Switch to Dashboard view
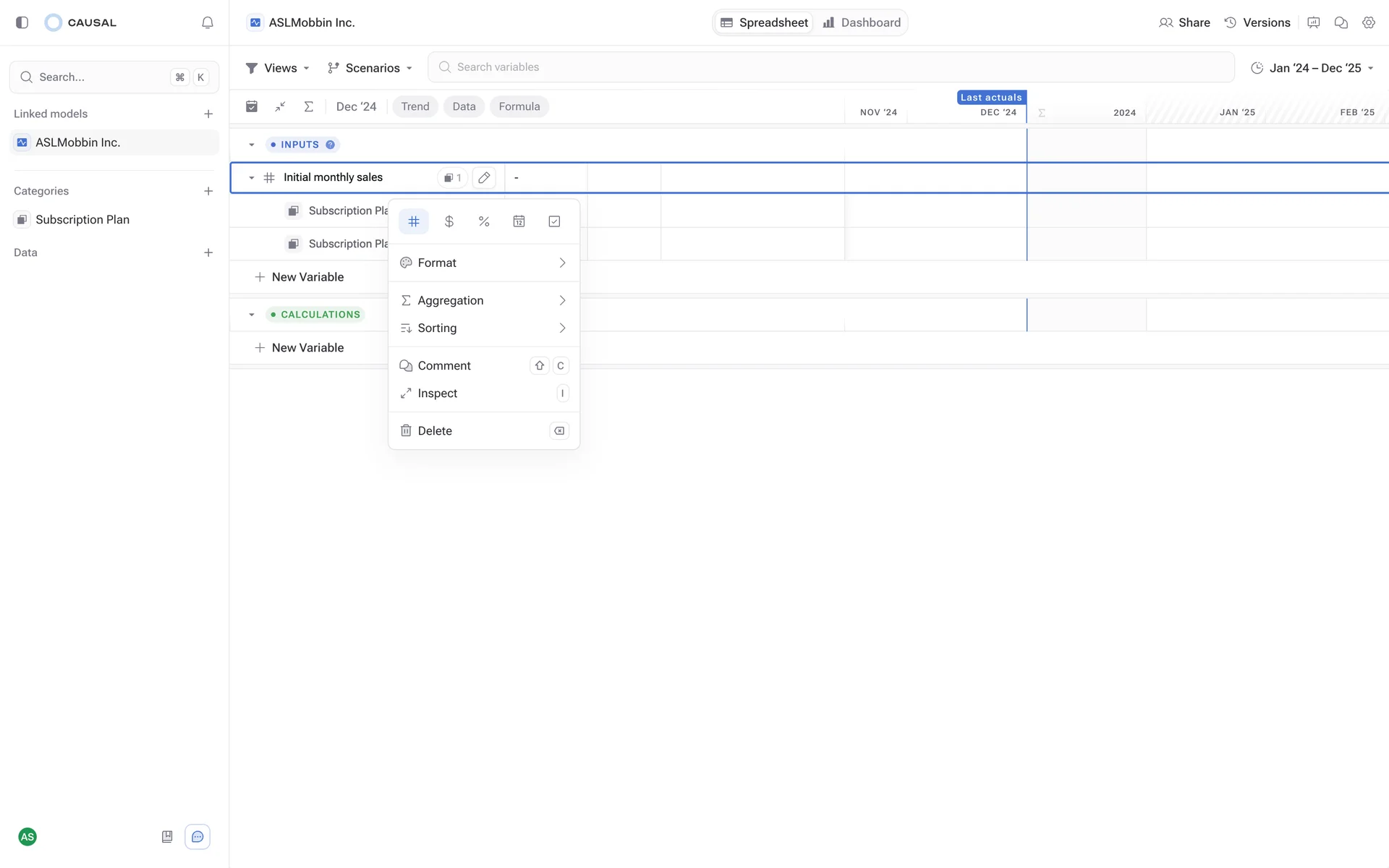This screenshot has width=1389, height=868. click(862, 22)
